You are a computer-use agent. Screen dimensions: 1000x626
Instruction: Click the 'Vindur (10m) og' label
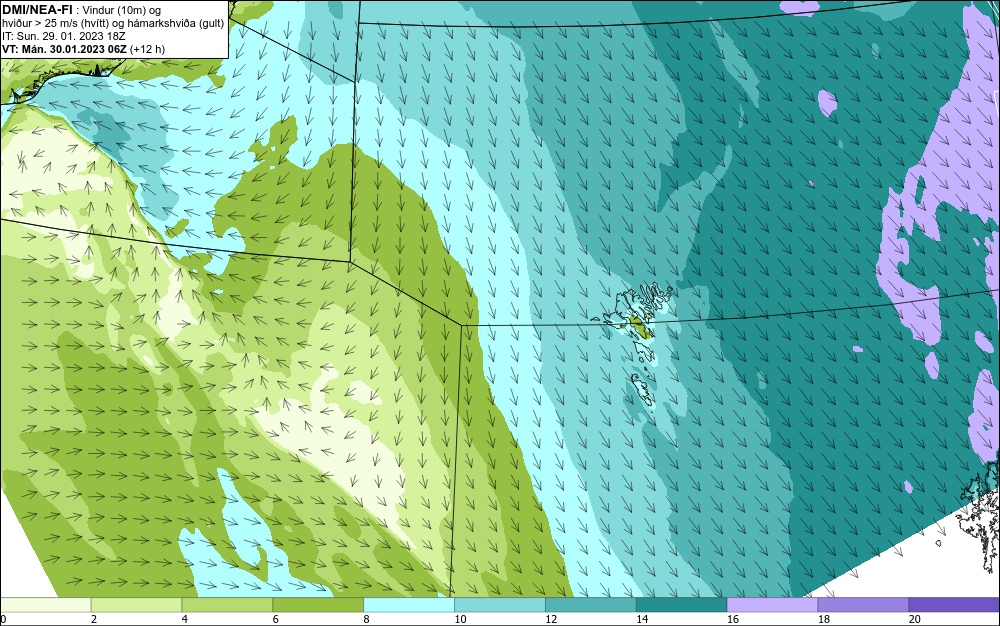(122, 10)
